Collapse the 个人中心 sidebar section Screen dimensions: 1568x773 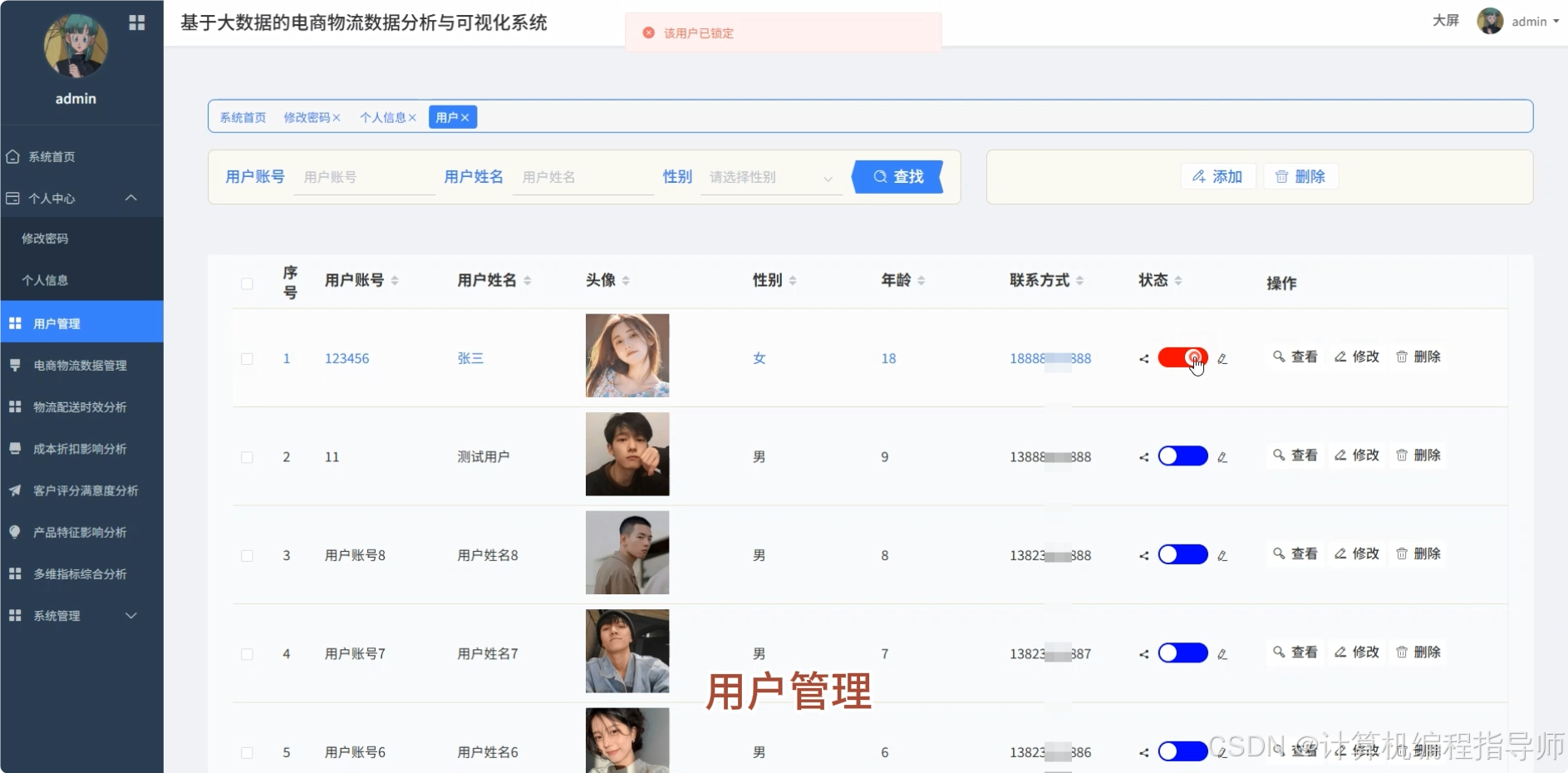(x=81, y=198)
